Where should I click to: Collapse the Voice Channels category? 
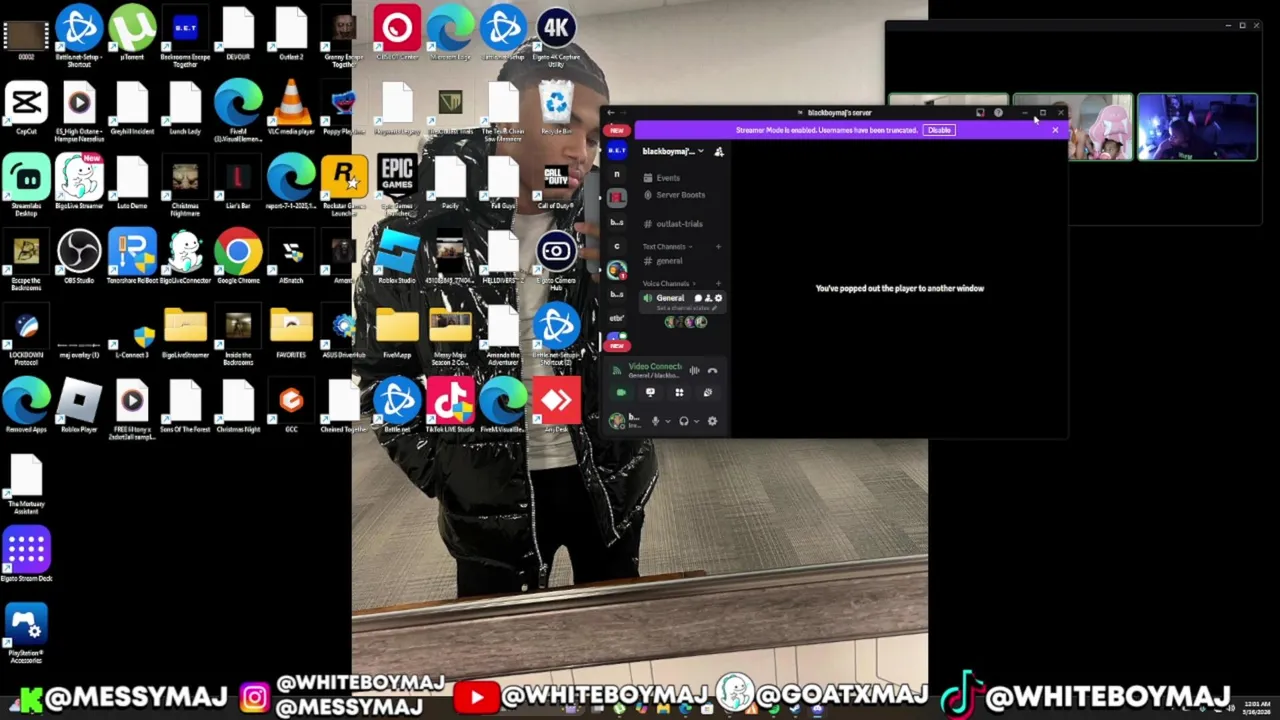point(668,283)
